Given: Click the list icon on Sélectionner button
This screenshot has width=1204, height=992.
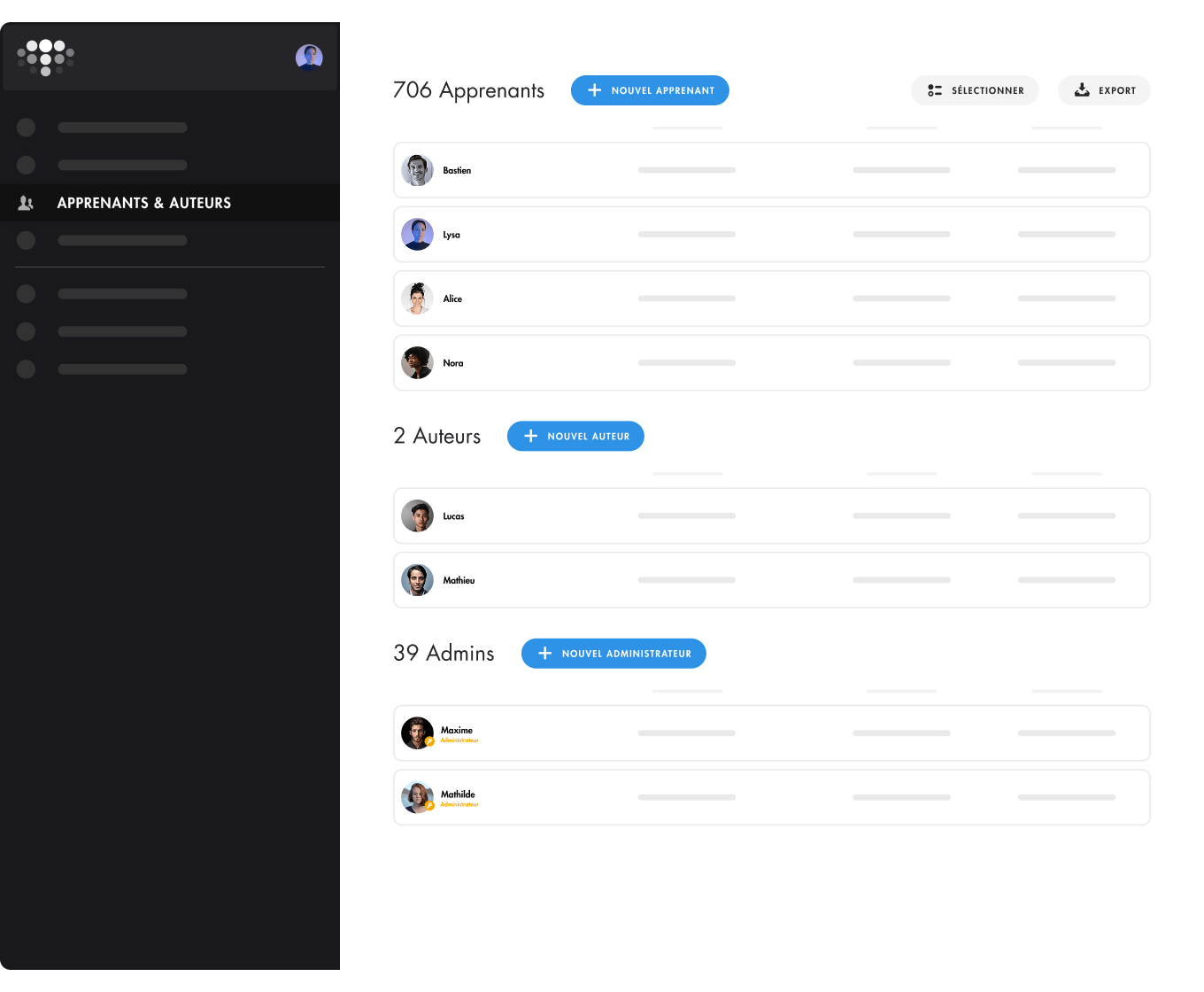Looking at the screenshot, I should pos(935,90).
